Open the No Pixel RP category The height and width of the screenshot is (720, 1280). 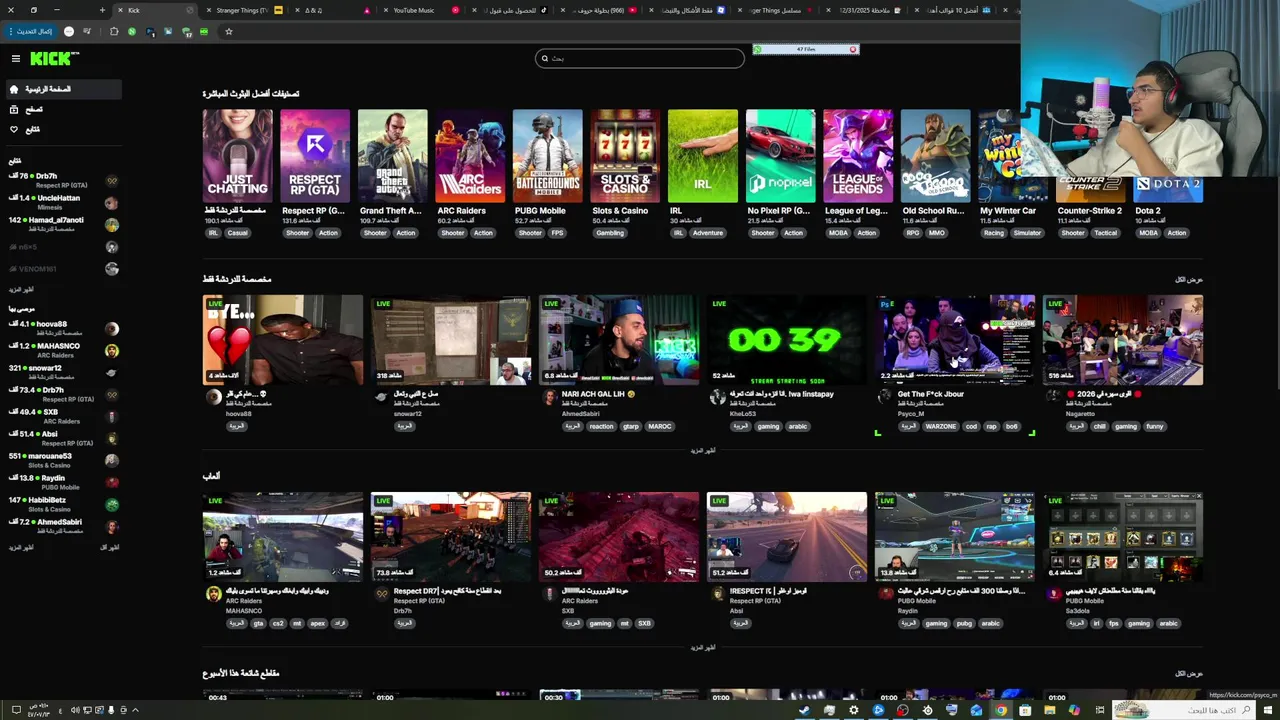tap(780, 156)
